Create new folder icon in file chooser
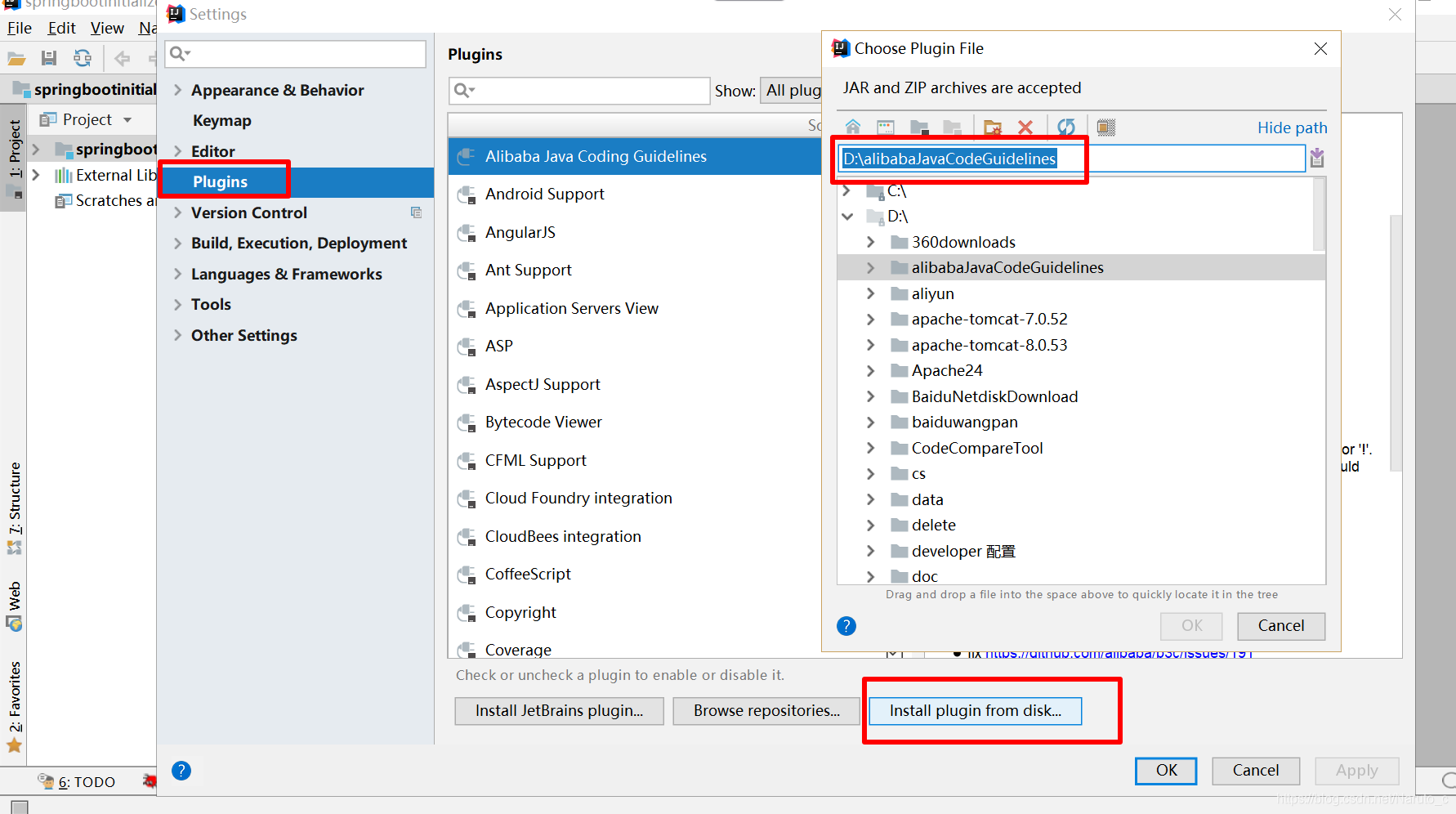Image resolution: width=1456 pixels, height=814 pixels. click(x=993, y=127)
